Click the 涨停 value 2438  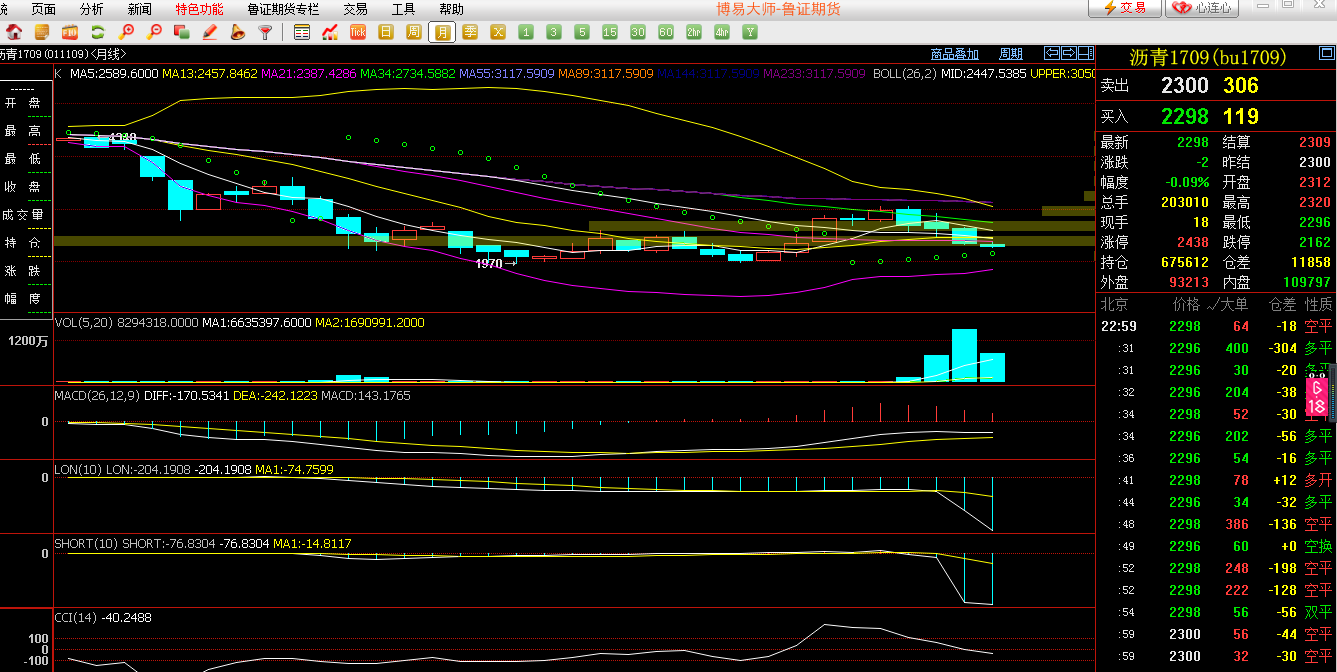point(1193,242)
